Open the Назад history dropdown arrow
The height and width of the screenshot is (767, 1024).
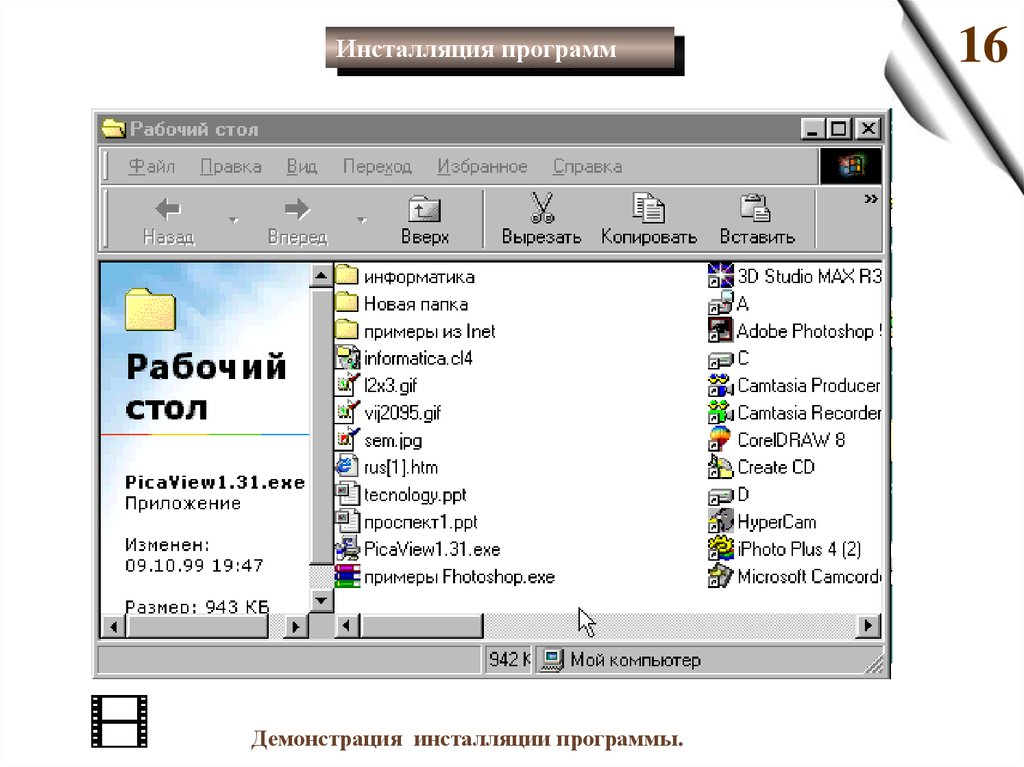[x=233, y=220]
